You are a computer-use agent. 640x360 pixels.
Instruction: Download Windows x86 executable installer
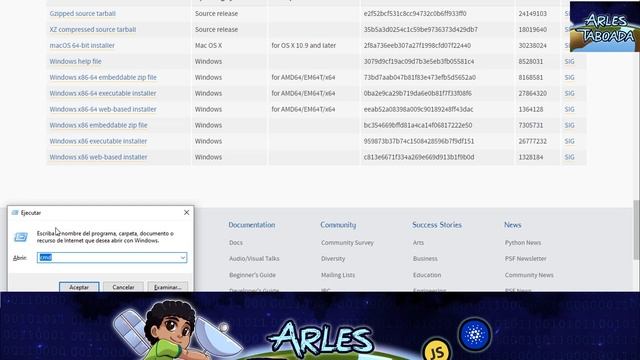[x=98, y=141]
